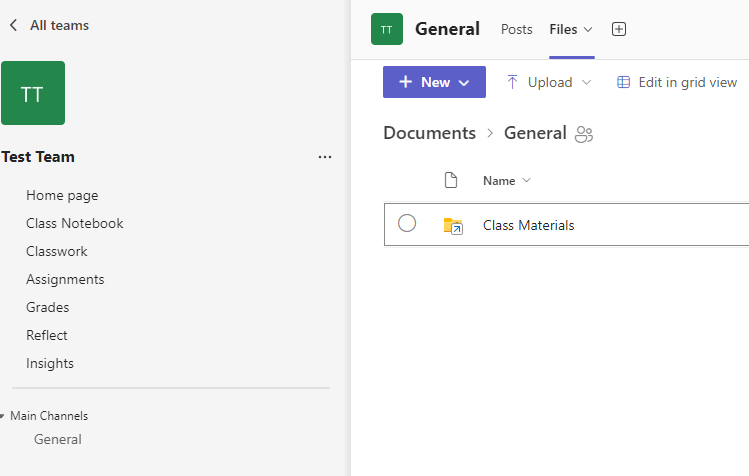Click the Upload arrow icon
The height and width of the screenshot is (476, 749).
point(512,82)
